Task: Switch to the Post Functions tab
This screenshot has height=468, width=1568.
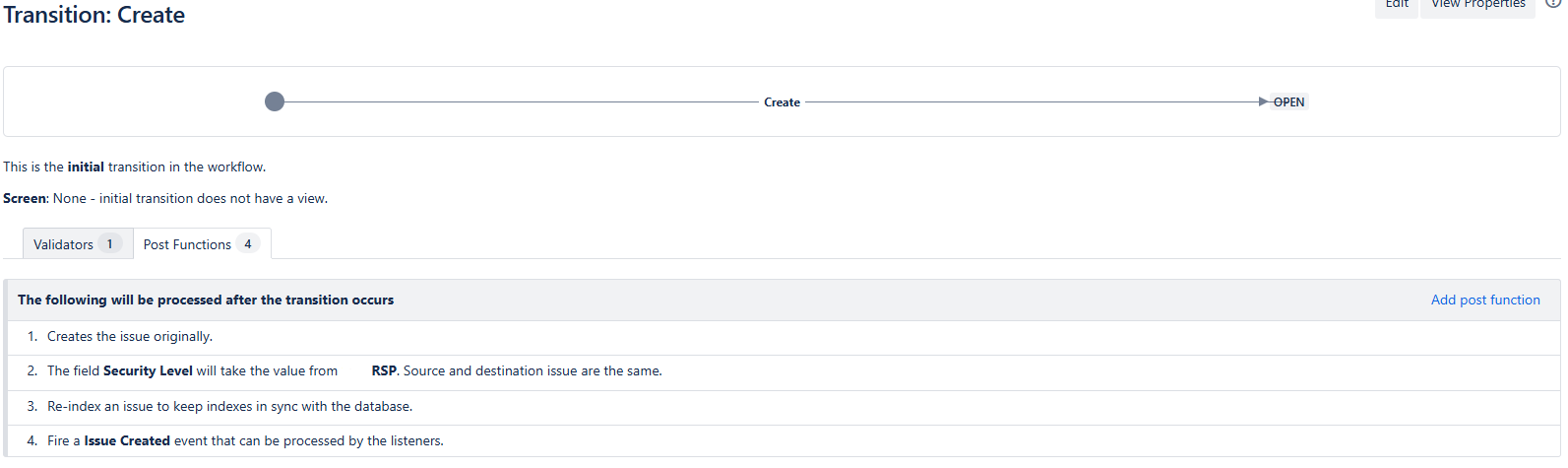Action: tap(202, 244)
